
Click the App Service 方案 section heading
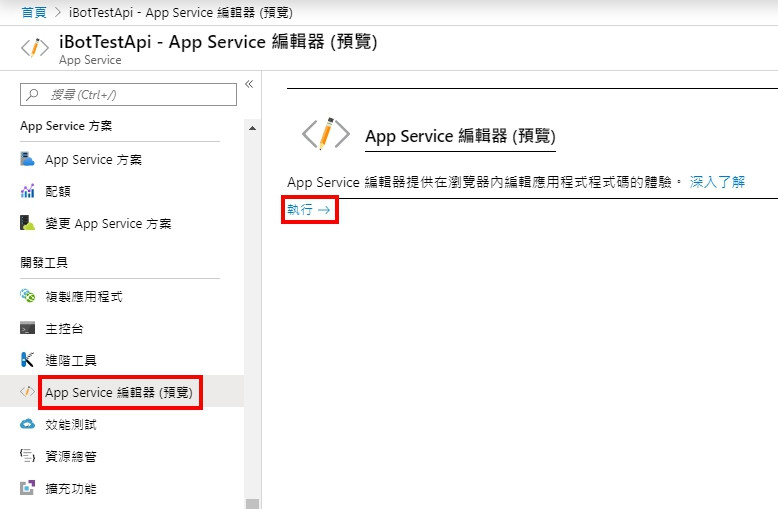[66, 126]
